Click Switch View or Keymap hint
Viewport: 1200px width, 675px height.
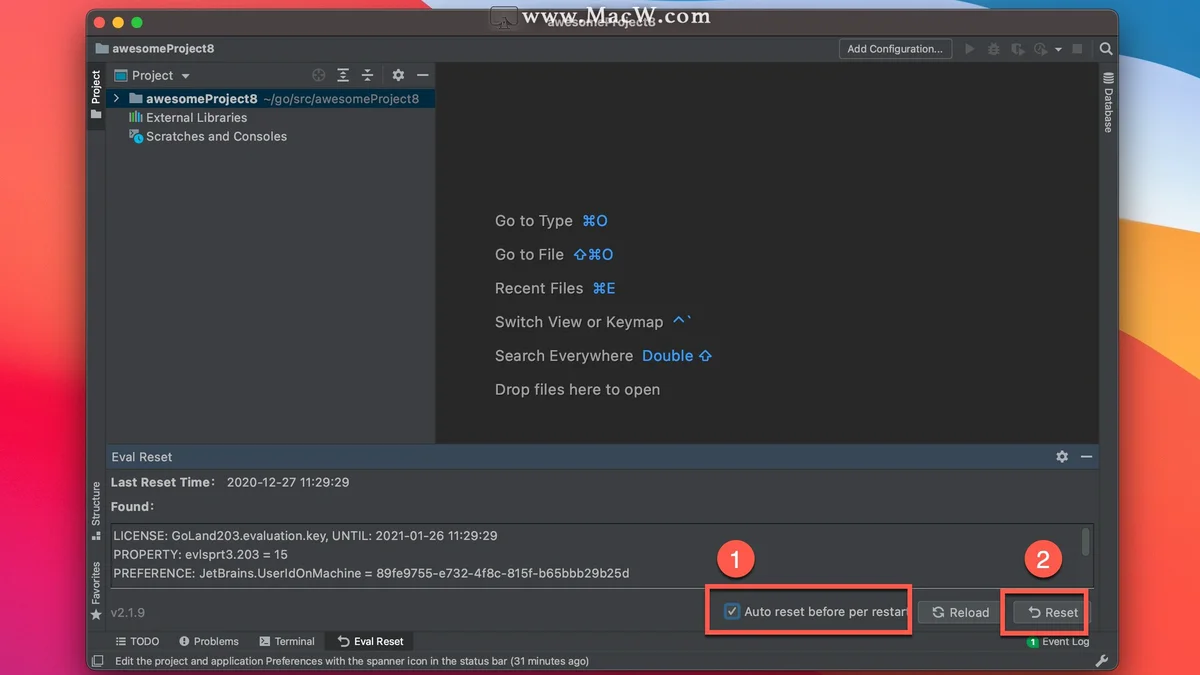579,322
